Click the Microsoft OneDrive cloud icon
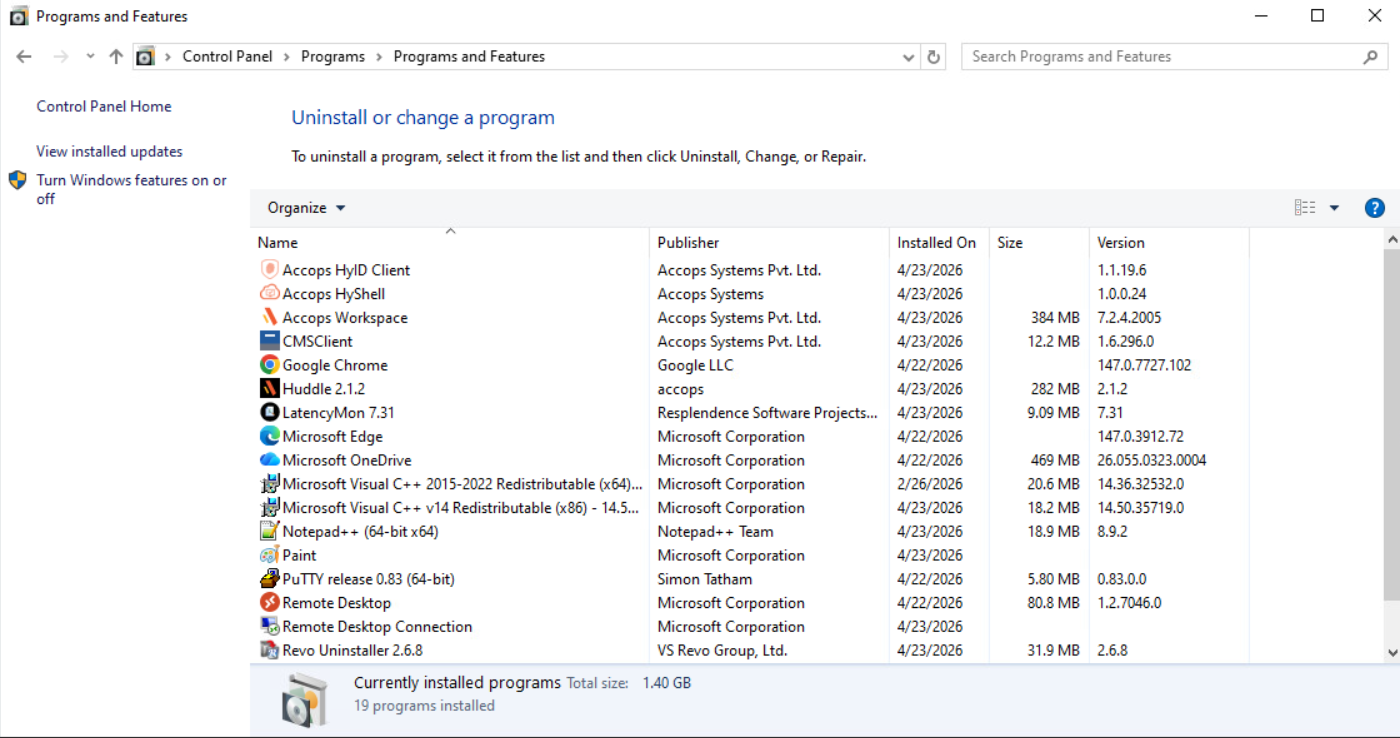This screenshot has height=738, width=1400. coord(269,460)
